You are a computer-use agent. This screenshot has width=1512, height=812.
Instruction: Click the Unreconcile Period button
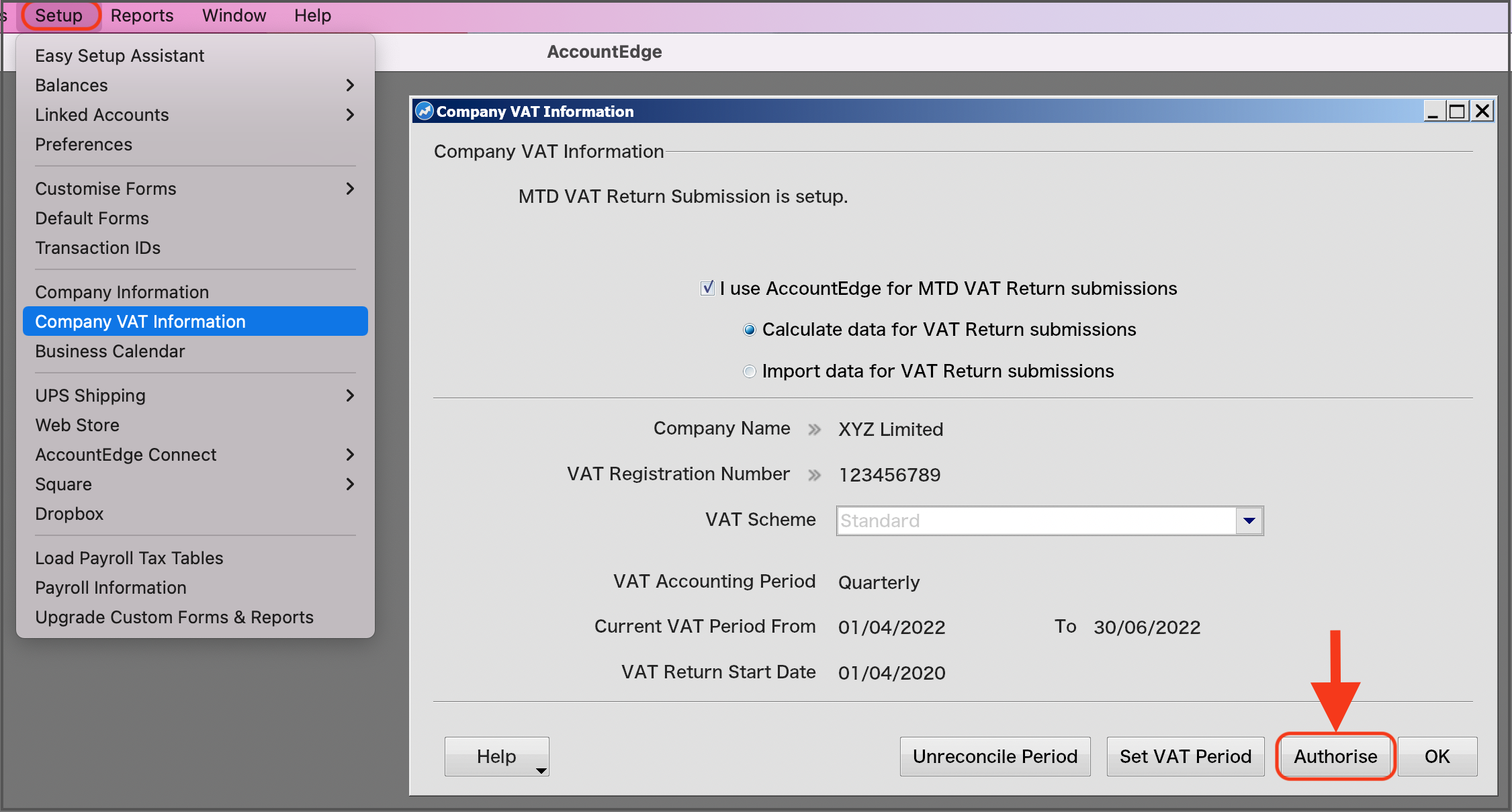[x=995, y=756]
